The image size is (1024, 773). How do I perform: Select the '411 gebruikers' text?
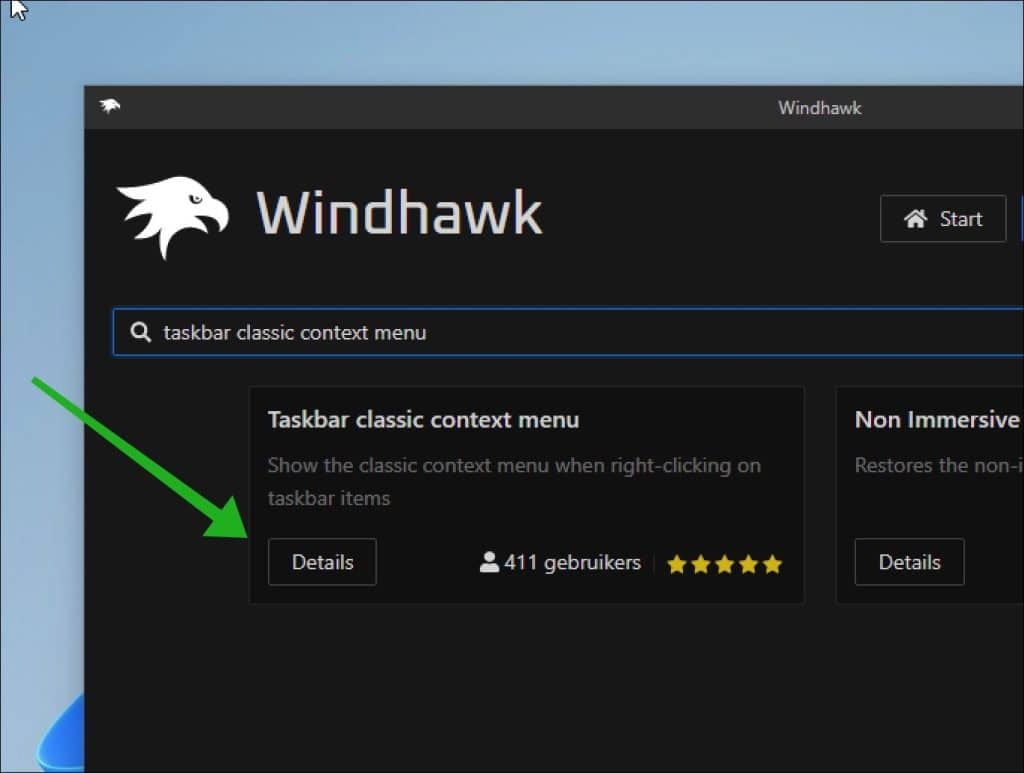tap(573, 562)
